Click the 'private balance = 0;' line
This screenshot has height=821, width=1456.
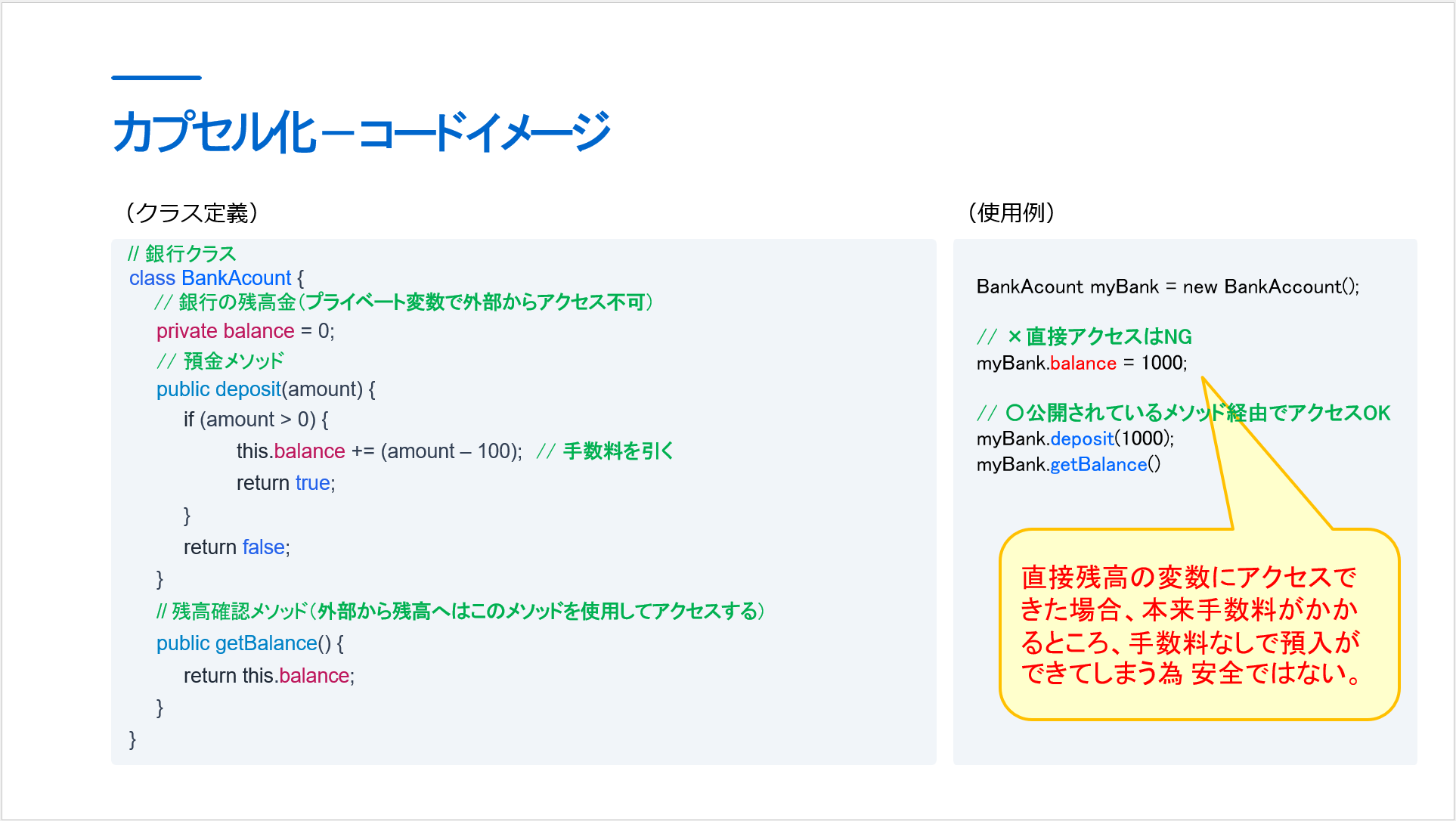click(245, 331)
